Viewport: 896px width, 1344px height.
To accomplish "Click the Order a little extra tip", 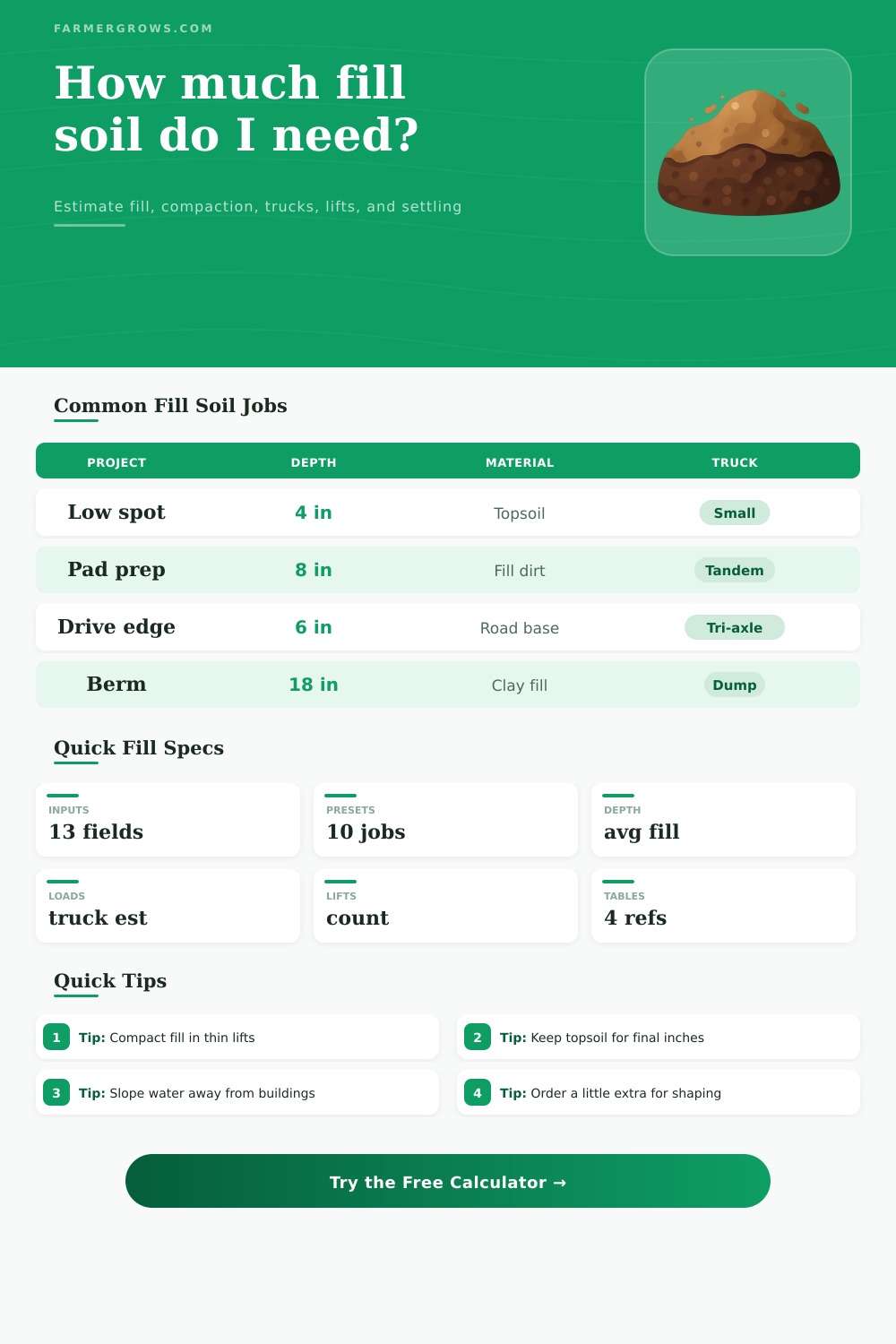I will pos(659,1092).
